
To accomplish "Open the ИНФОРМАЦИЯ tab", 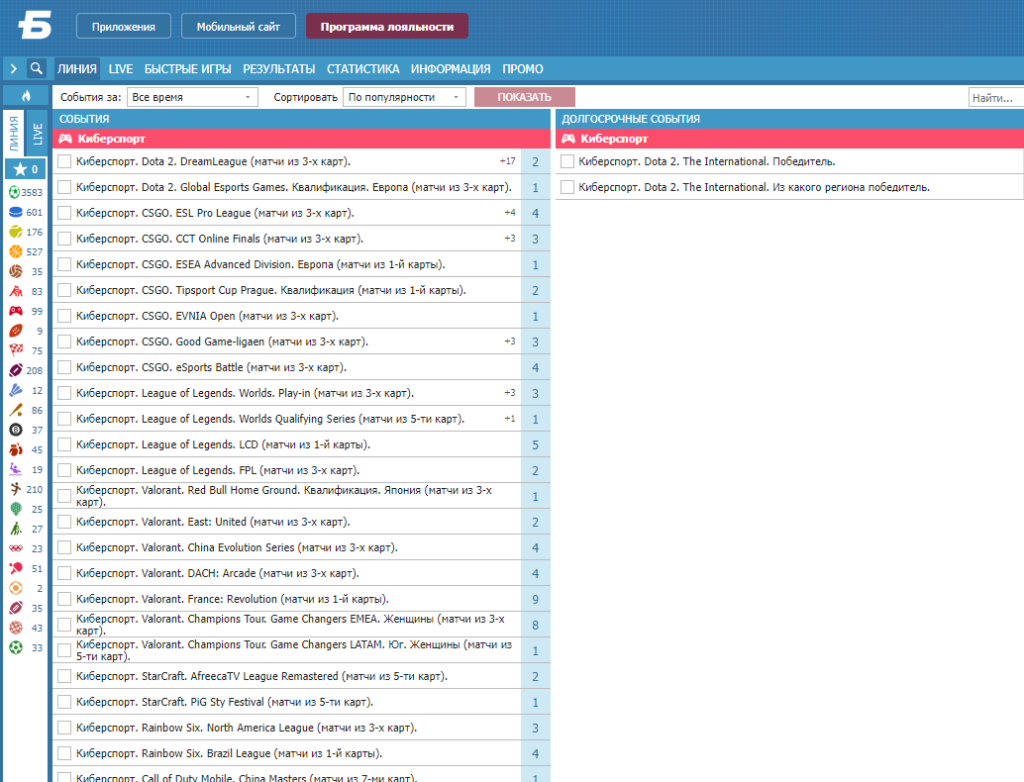I will (x=451, y=69).
